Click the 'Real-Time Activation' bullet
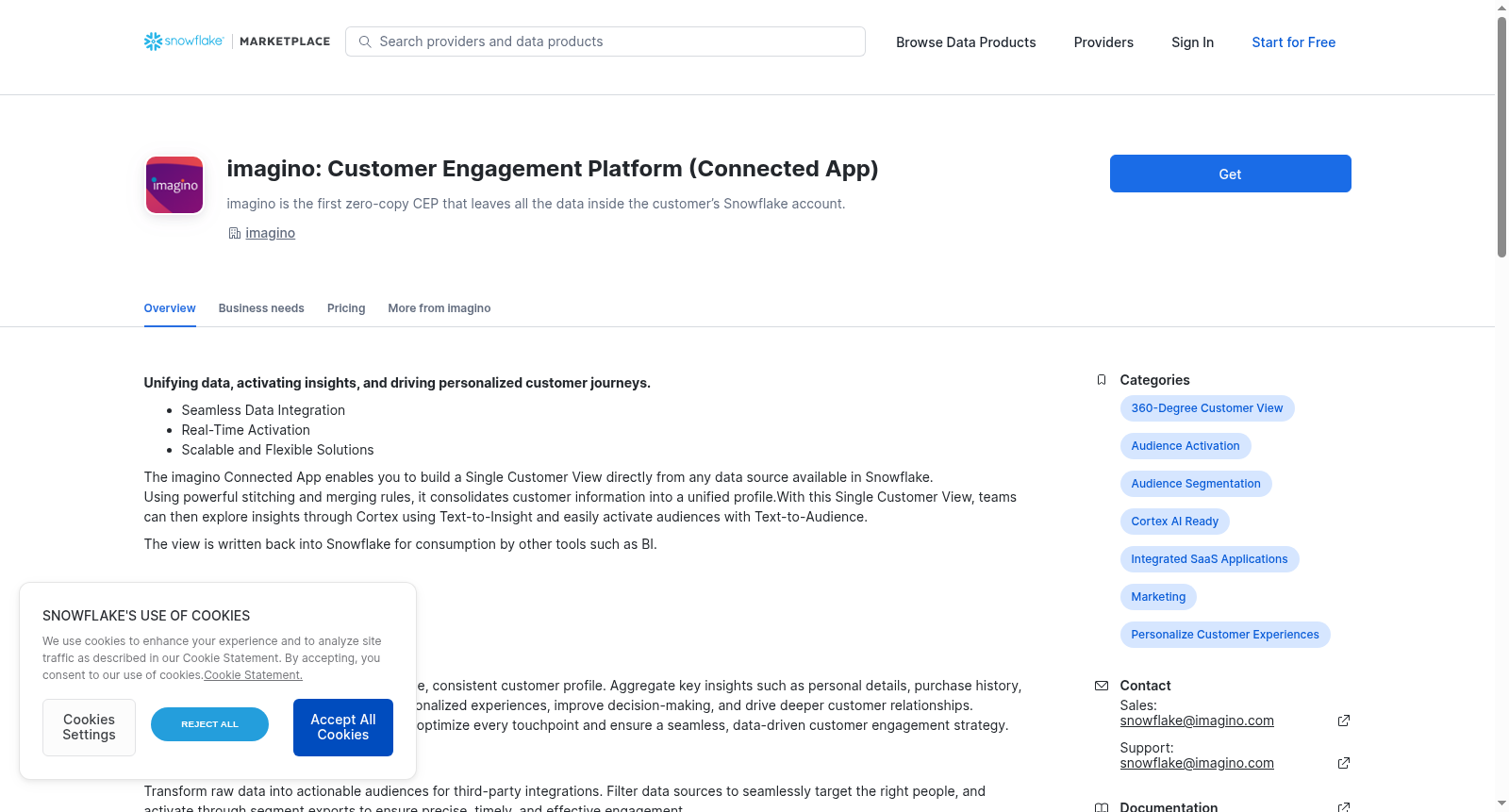 [x=246, y=430]
